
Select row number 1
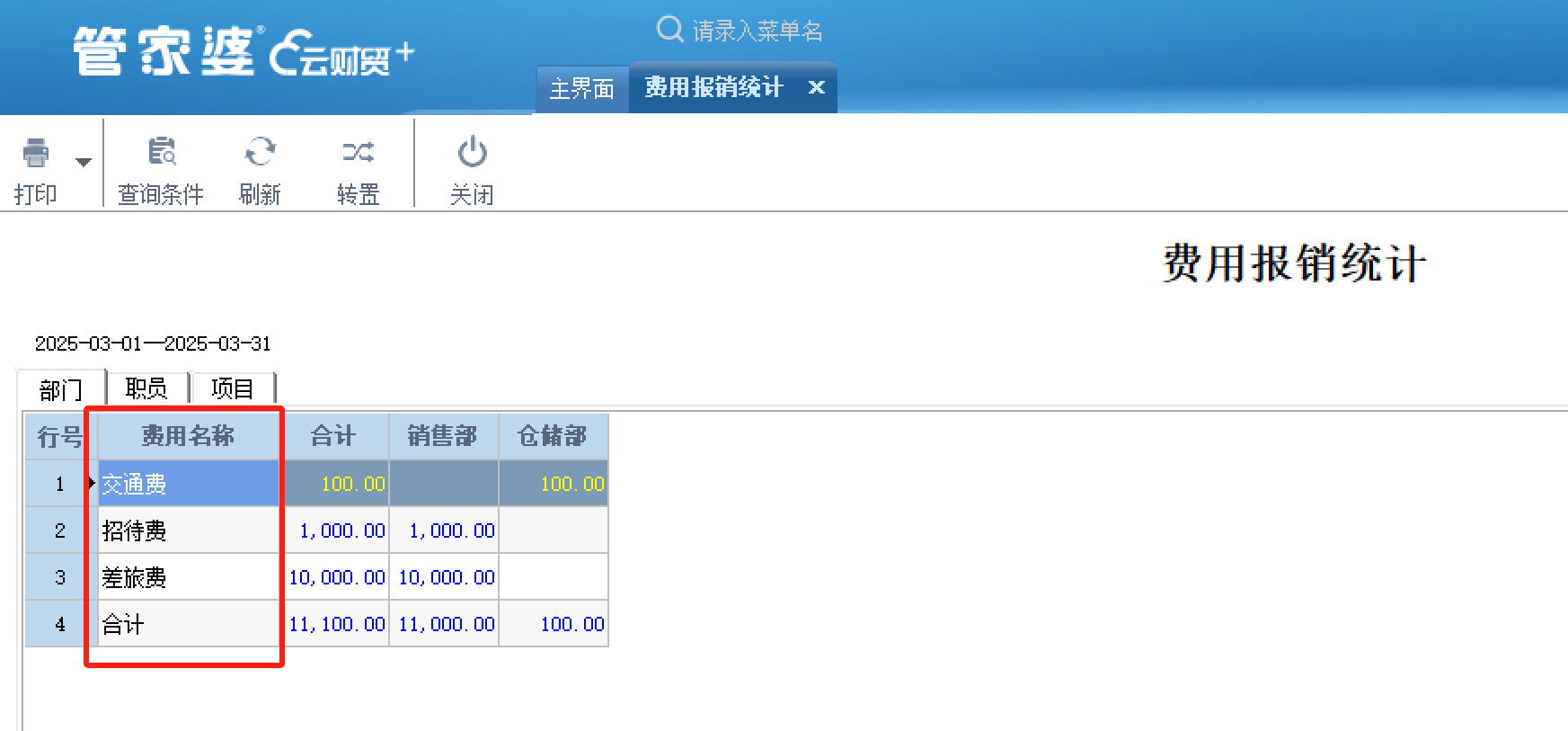click(60, 484)
